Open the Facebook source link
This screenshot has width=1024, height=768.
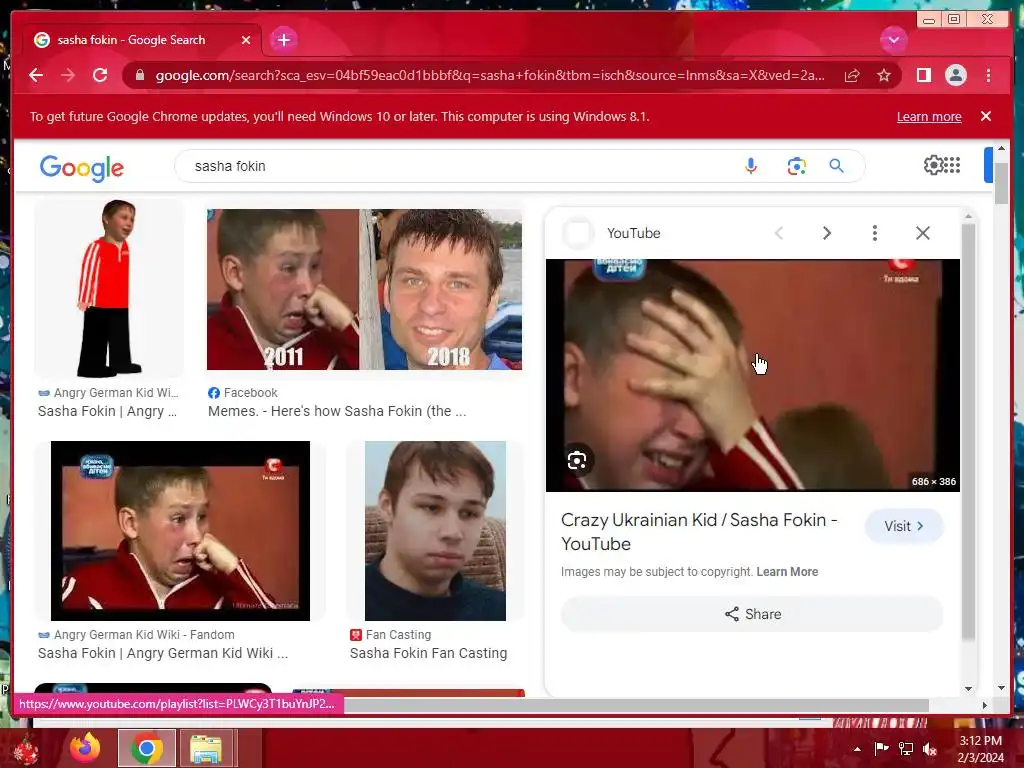pyautogui.click(x=243, y=392)
